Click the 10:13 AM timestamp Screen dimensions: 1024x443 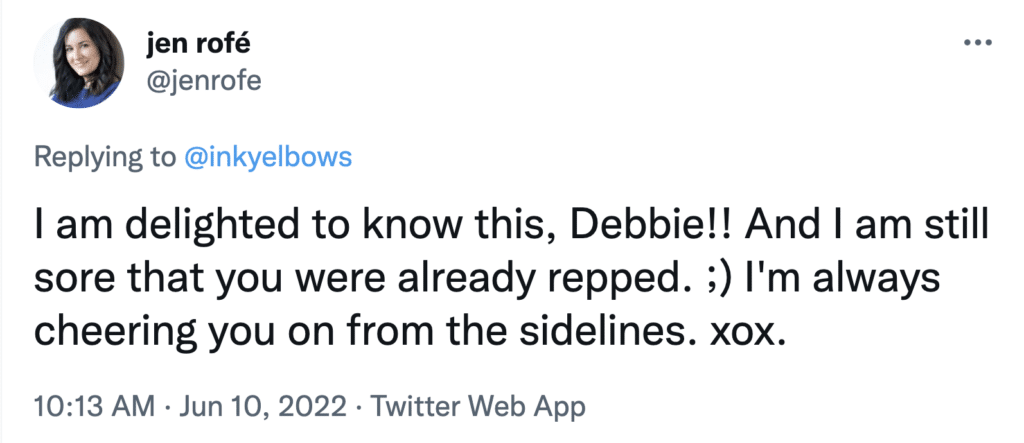(x=94, y=407)
